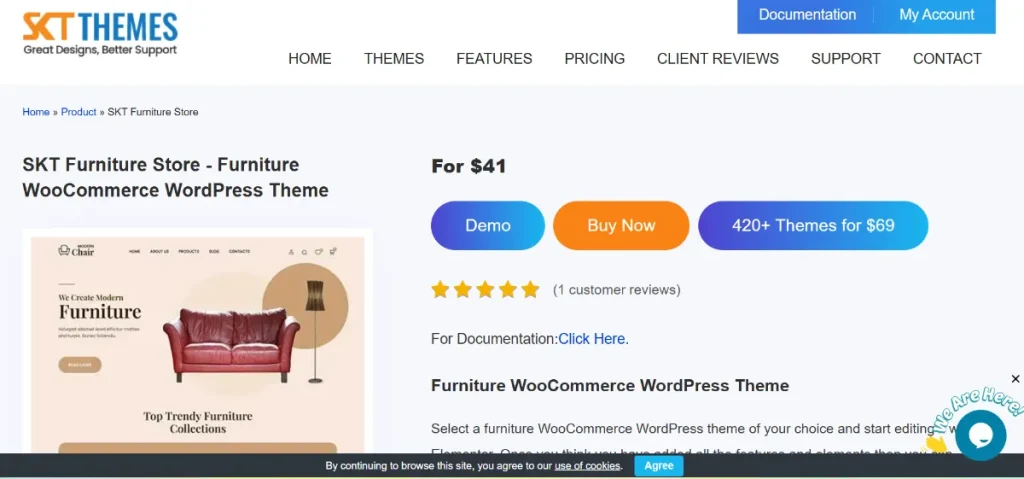Close the We Are Here chat popup
The width and height of the screenshot is (1024, 479).
[1015, 379]
